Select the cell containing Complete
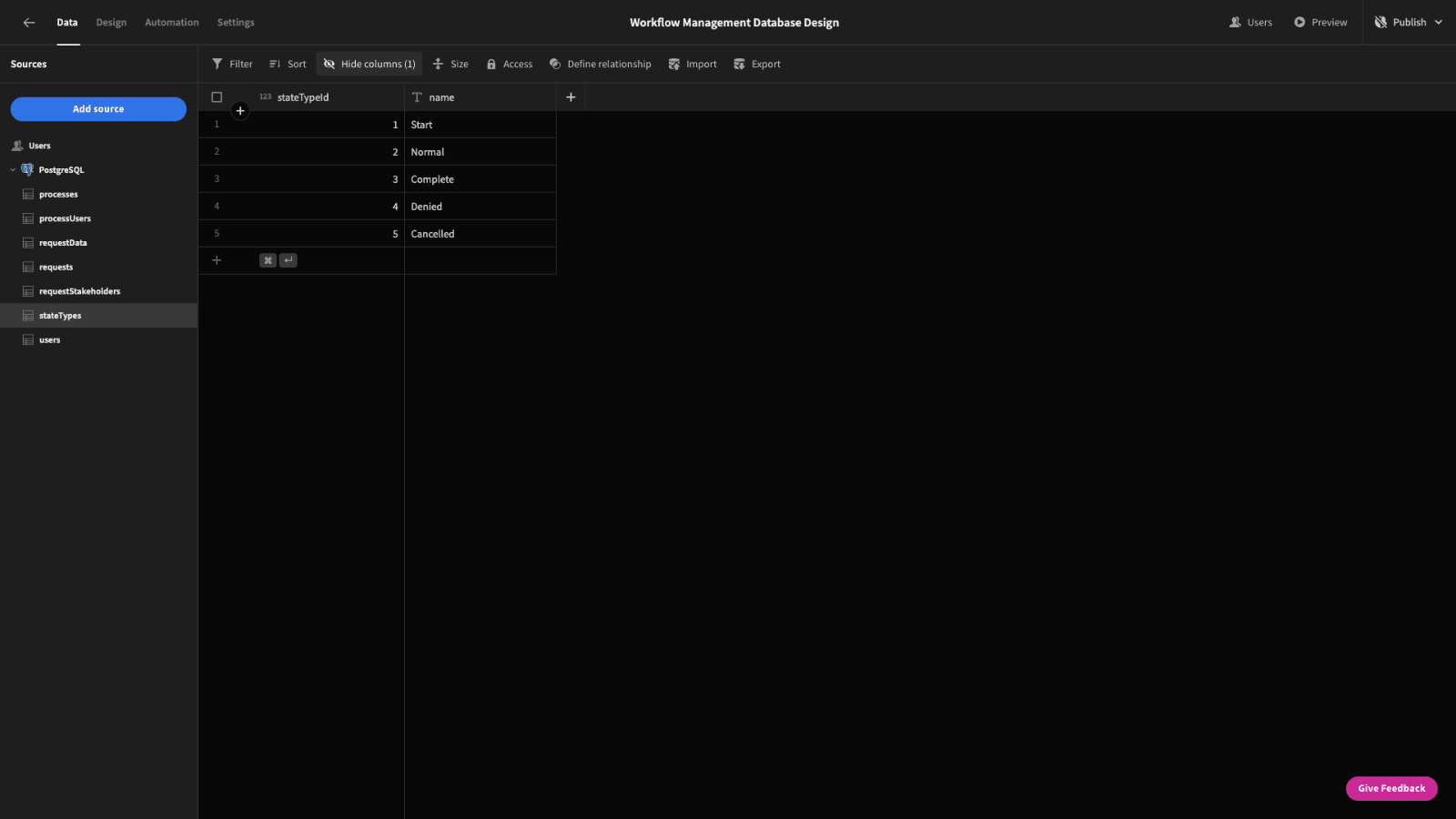 pos(480,179)
